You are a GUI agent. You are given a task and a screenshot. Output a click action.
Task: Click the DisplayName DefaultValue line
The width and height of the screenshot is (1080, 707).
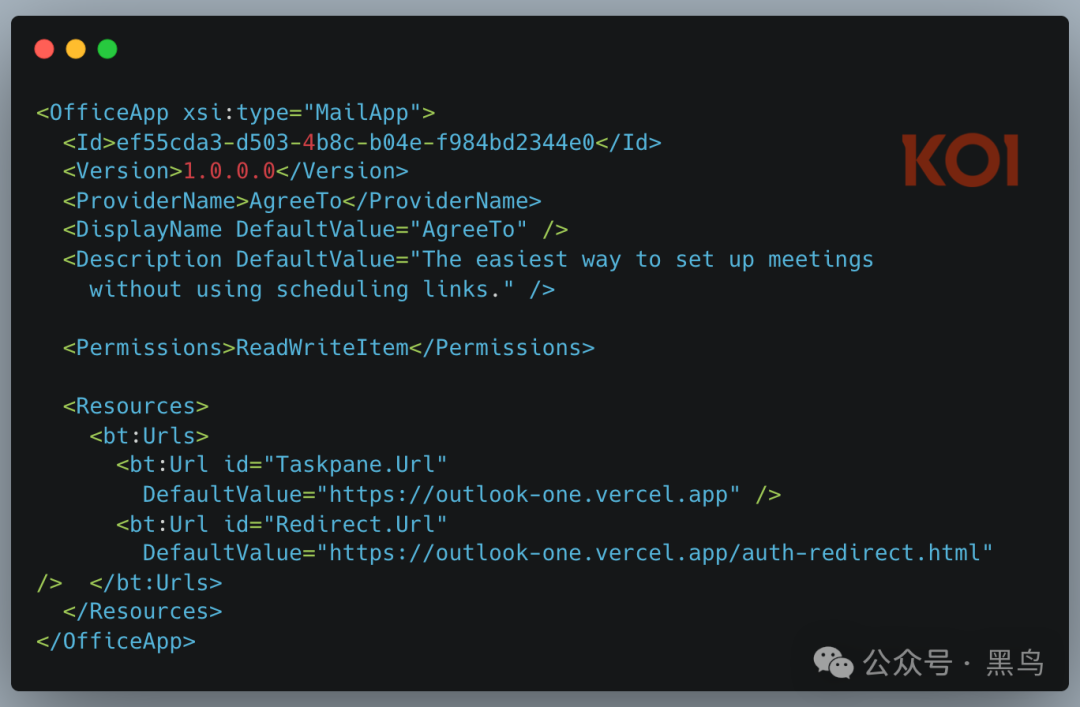(x=315, y=229)
